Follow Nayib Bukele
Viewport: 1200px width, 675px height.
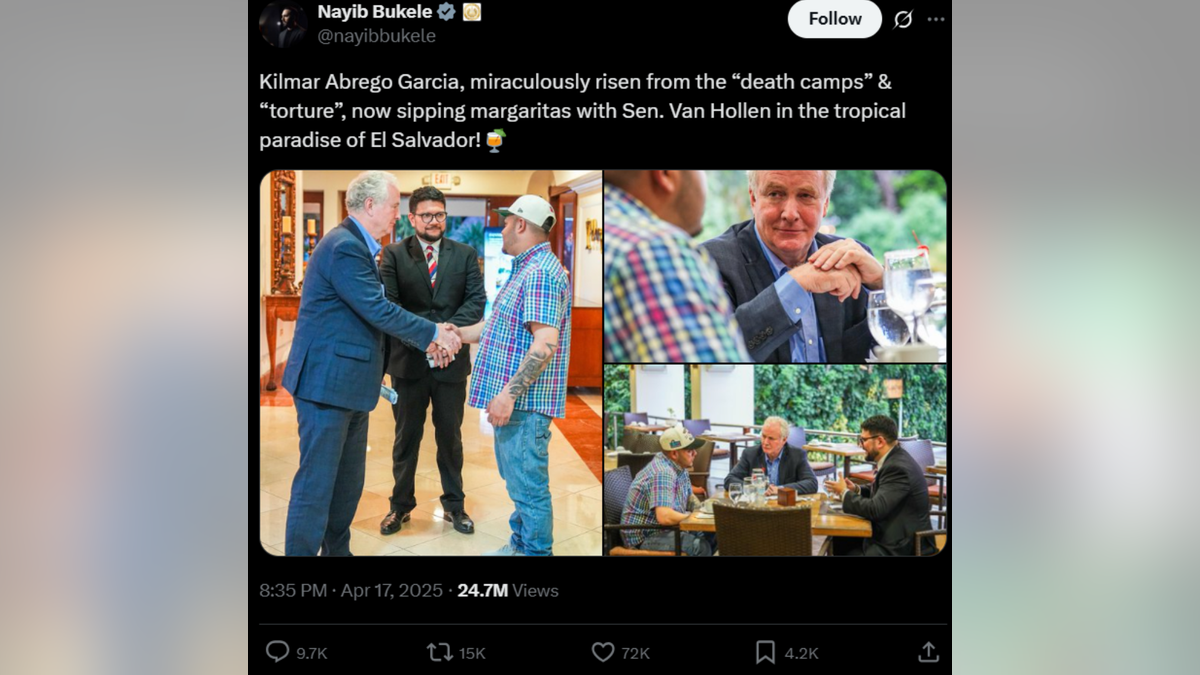[x=834, y=19]
